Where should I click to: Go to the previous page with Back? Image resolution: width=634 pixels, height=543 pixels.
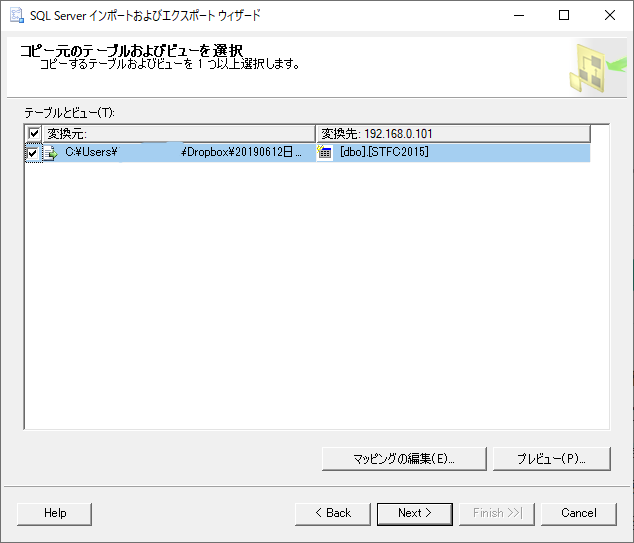tap(333, 513)
